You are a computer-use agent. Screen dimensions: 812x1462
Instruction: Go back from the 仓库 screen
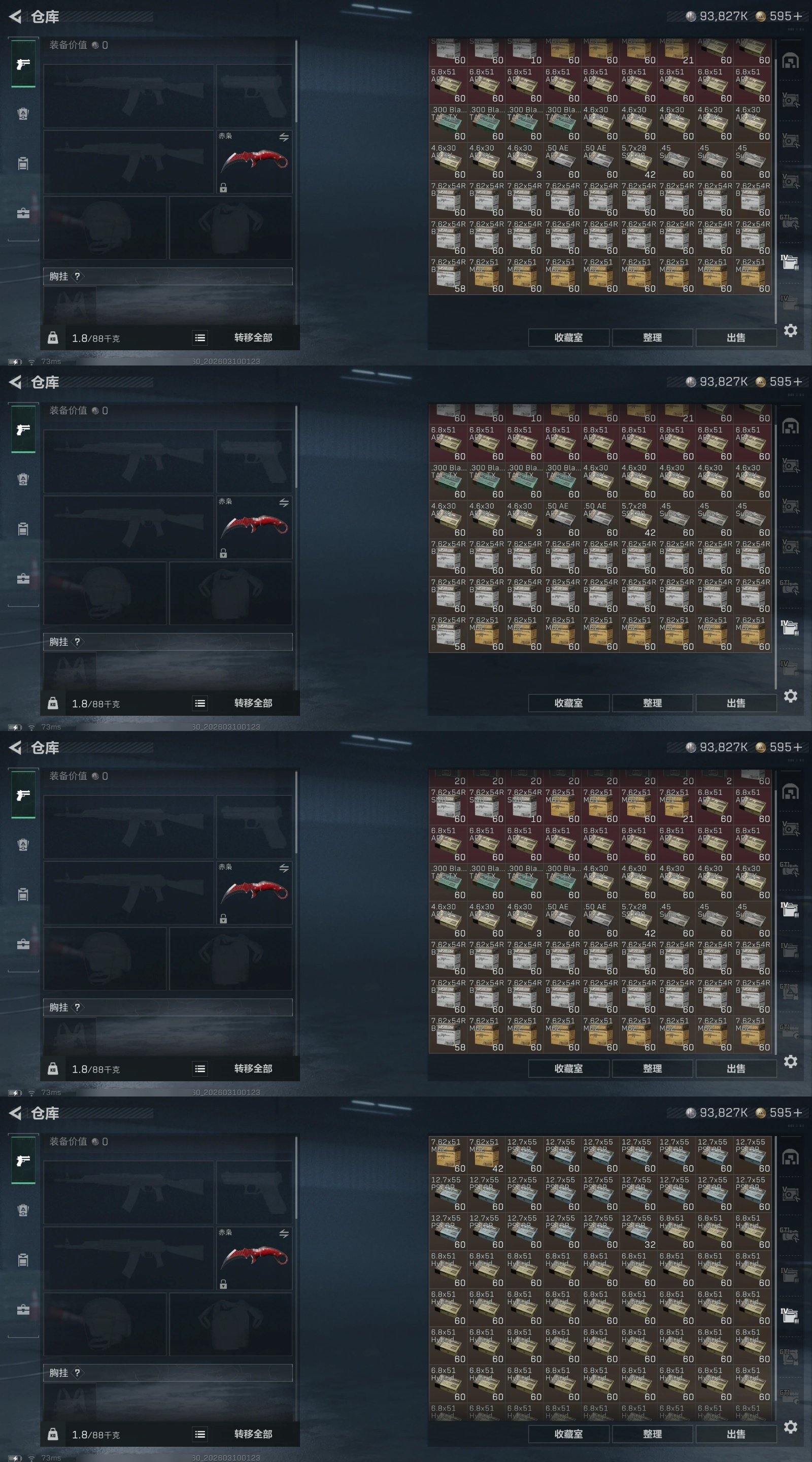(15, 16)
